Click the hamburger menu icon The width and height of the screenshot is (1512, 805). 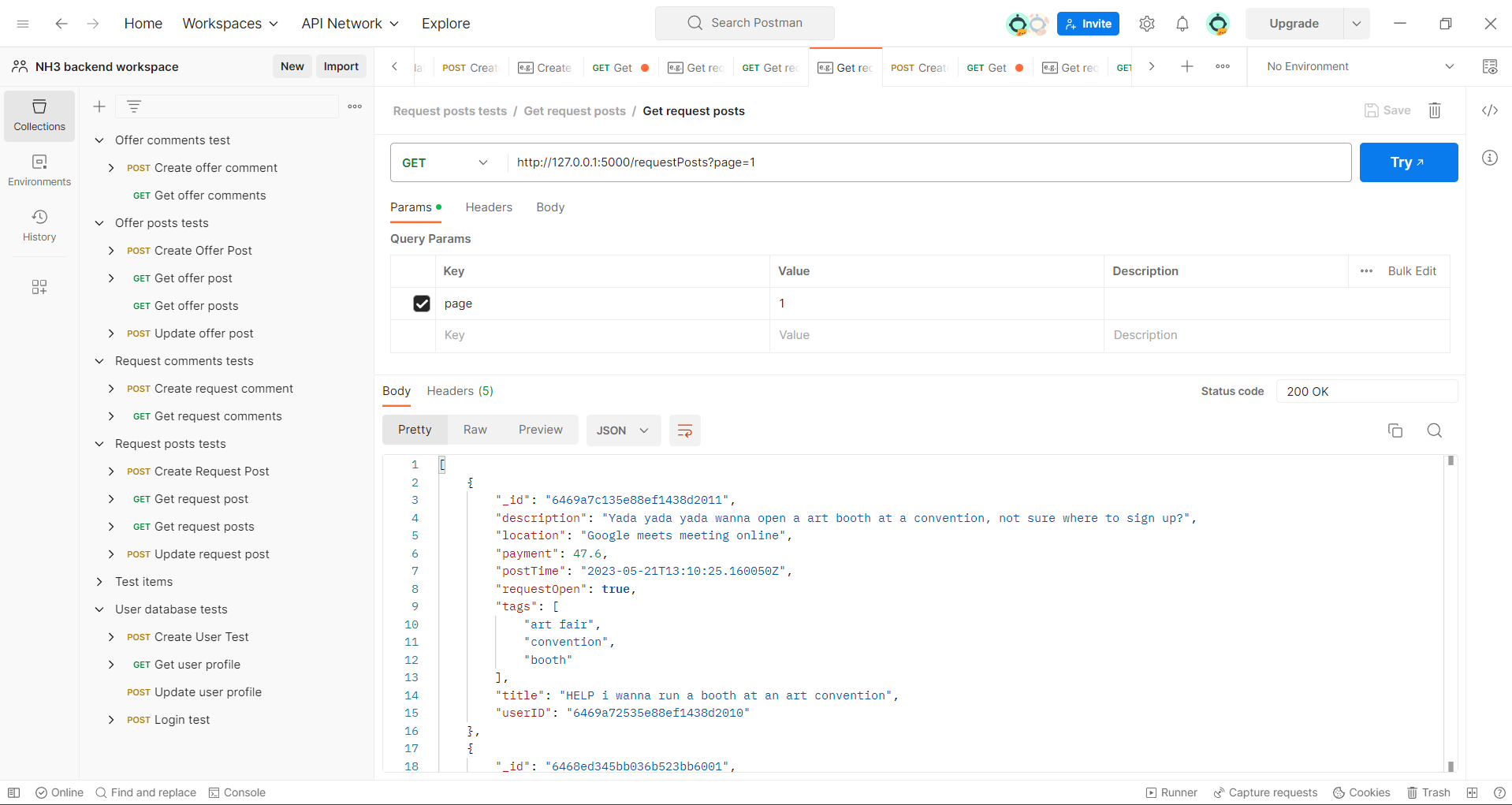[23, 24]
